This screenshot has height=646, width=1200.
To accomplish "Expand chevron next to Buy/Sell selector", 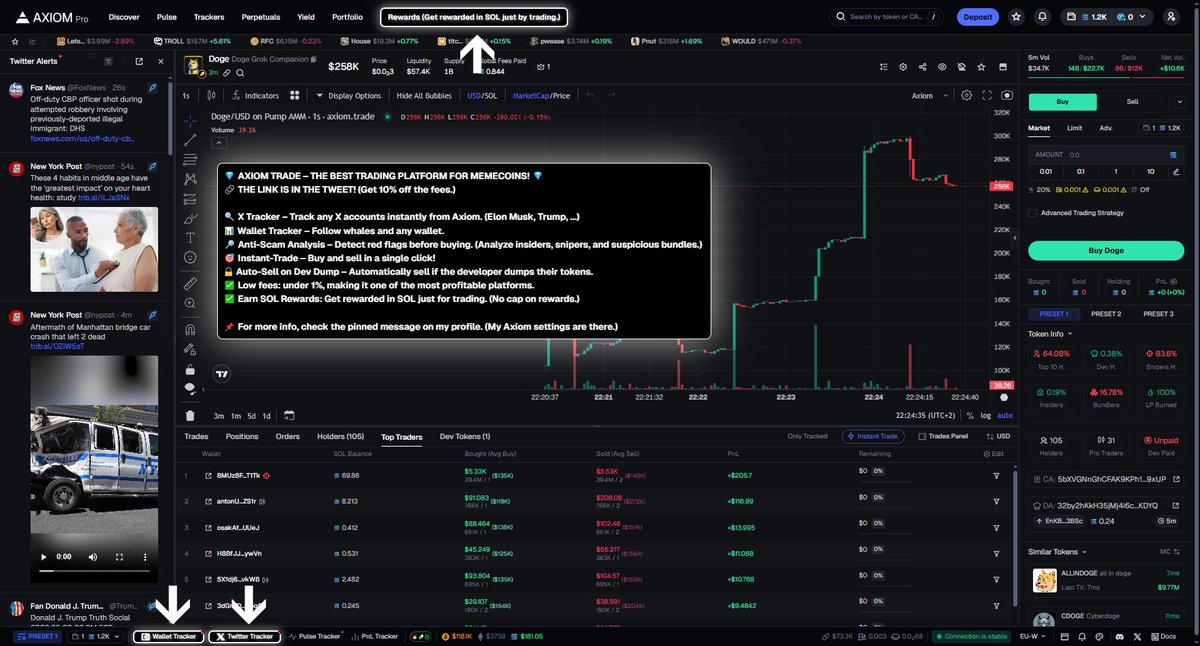I will click(1179, 101).
